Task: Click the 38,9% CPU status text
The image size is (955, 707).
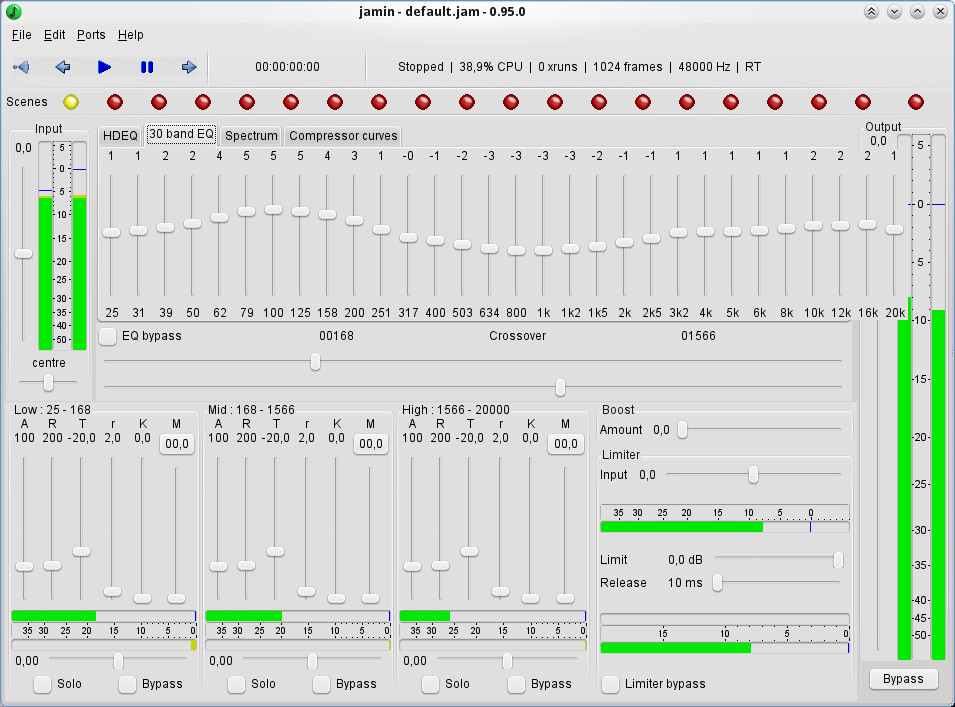Action: coord(491,67)
